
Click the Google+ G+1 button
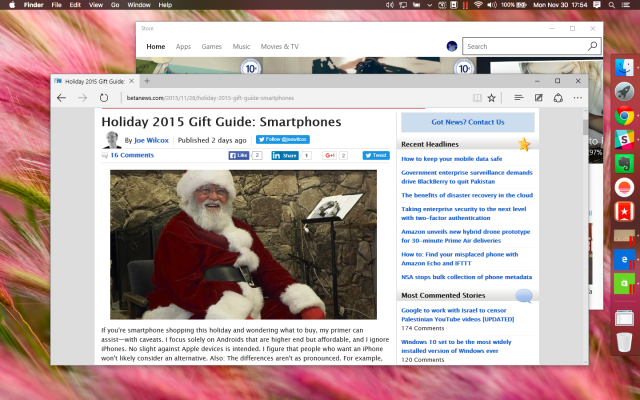[x=329, y=156]
